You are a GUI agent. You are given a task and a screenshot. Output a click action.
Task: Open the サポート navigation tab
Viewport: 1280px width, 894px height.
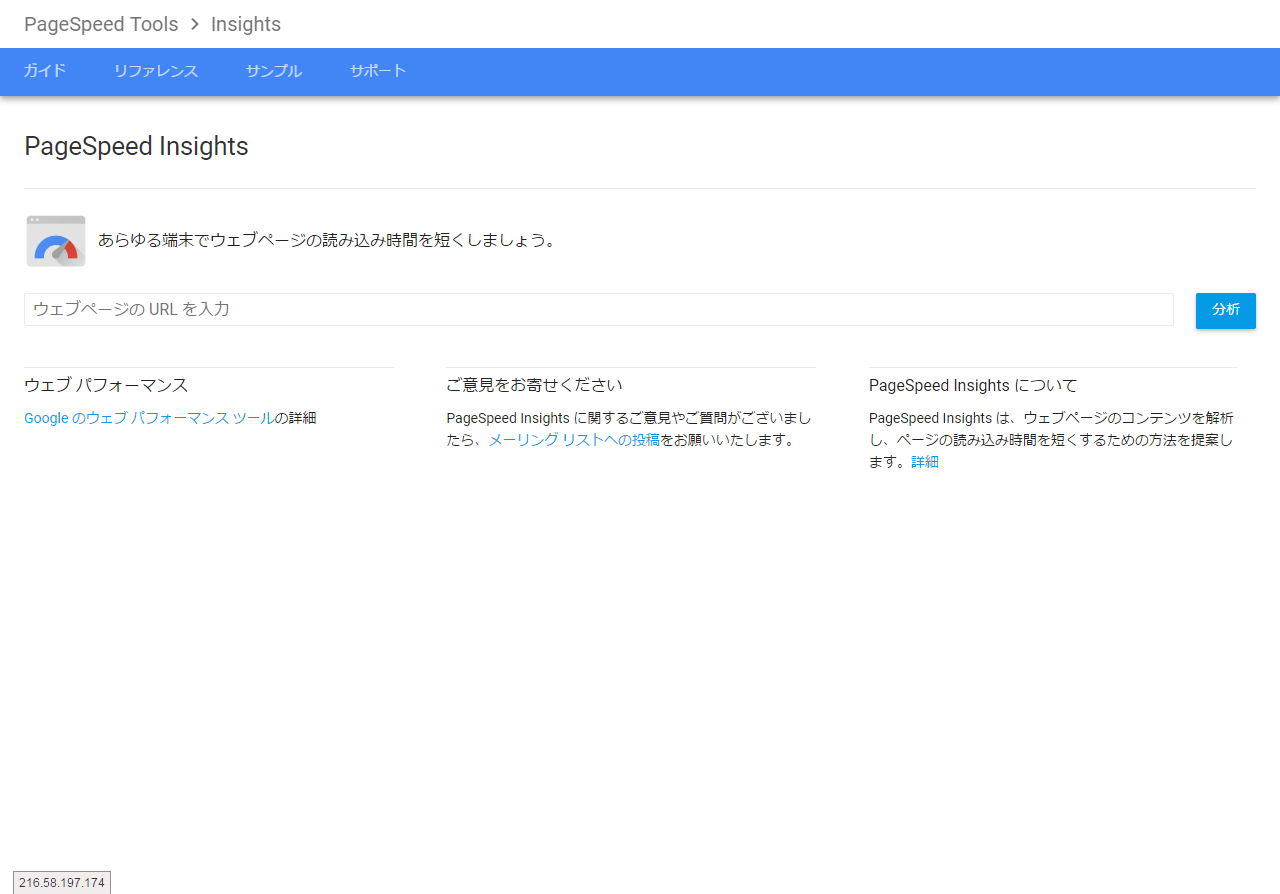point(378,71)
